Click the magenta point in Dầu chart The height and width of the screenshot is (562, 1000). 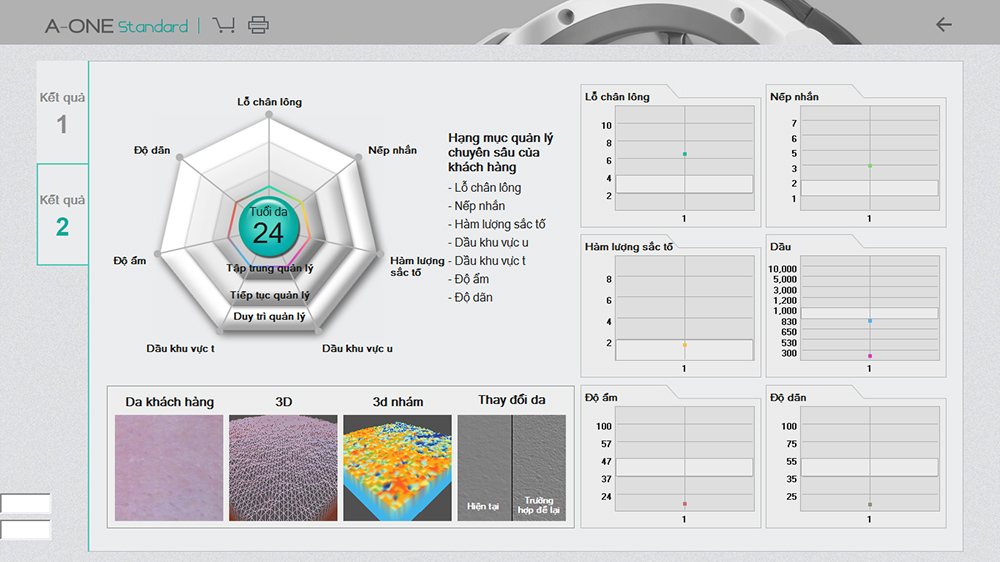click(870, 356)
